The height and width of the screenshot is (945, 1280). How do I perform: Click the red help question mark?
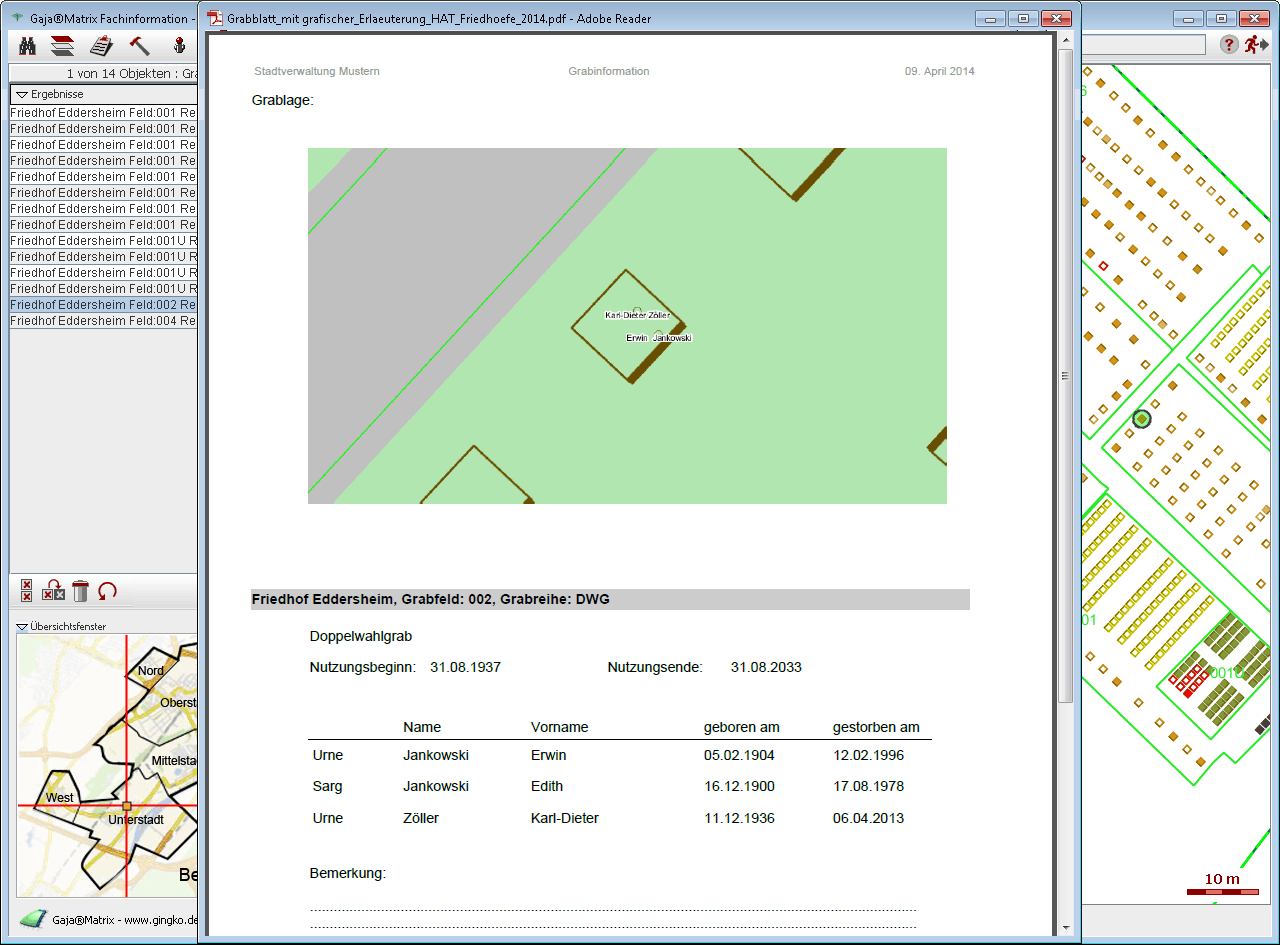1229,45
